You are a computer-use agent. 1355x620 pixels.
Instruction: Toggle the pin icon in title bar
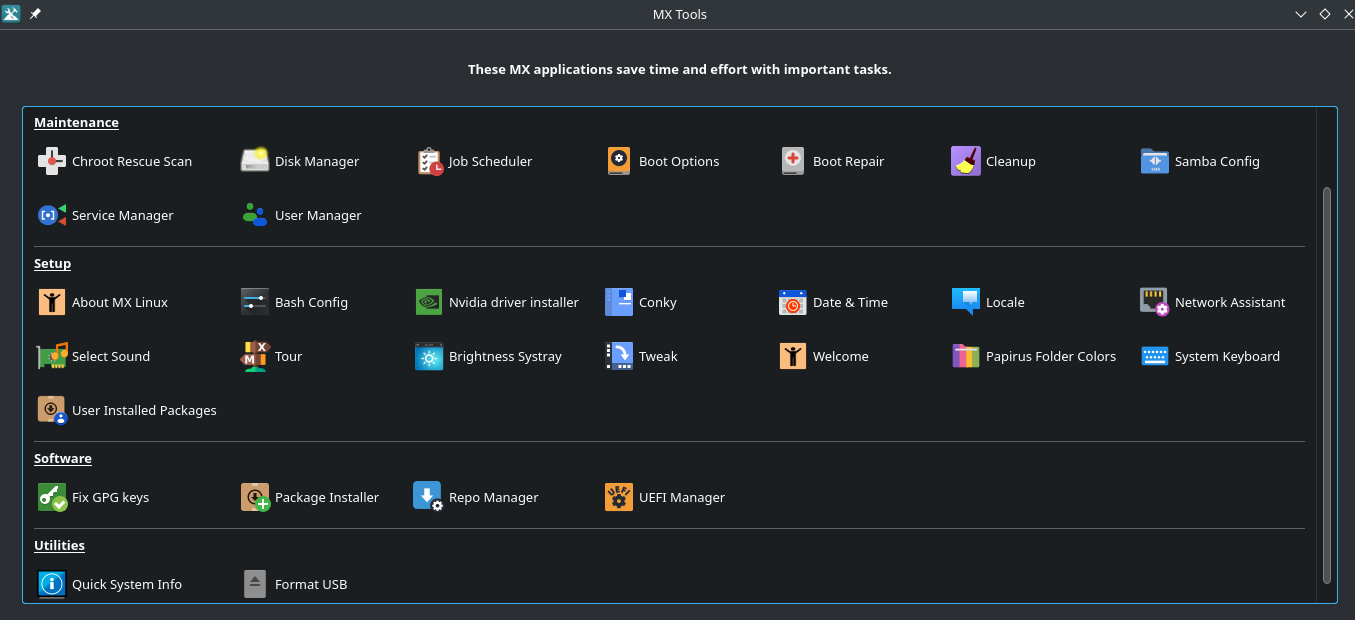tap(35, 14)
